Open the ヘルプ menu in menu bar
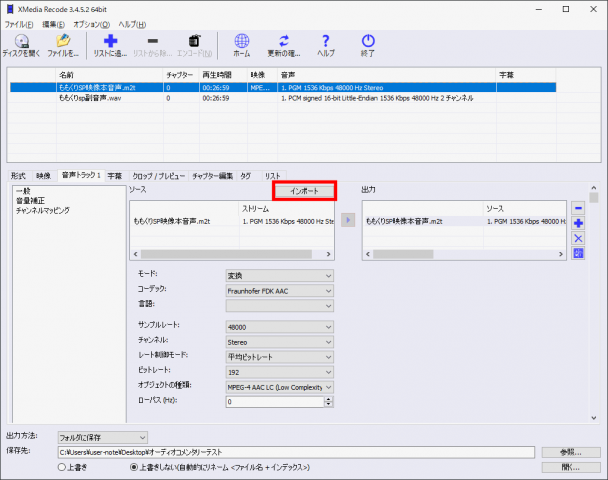608x480 pixels. click(132, 24)
